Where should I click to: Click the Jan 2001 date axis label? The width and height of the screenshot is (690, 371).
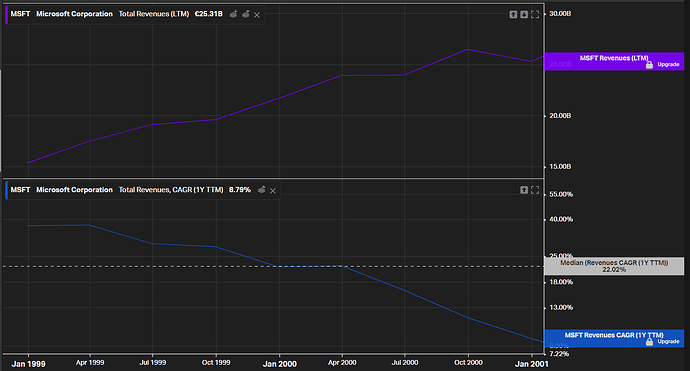(x=532, y=364)
